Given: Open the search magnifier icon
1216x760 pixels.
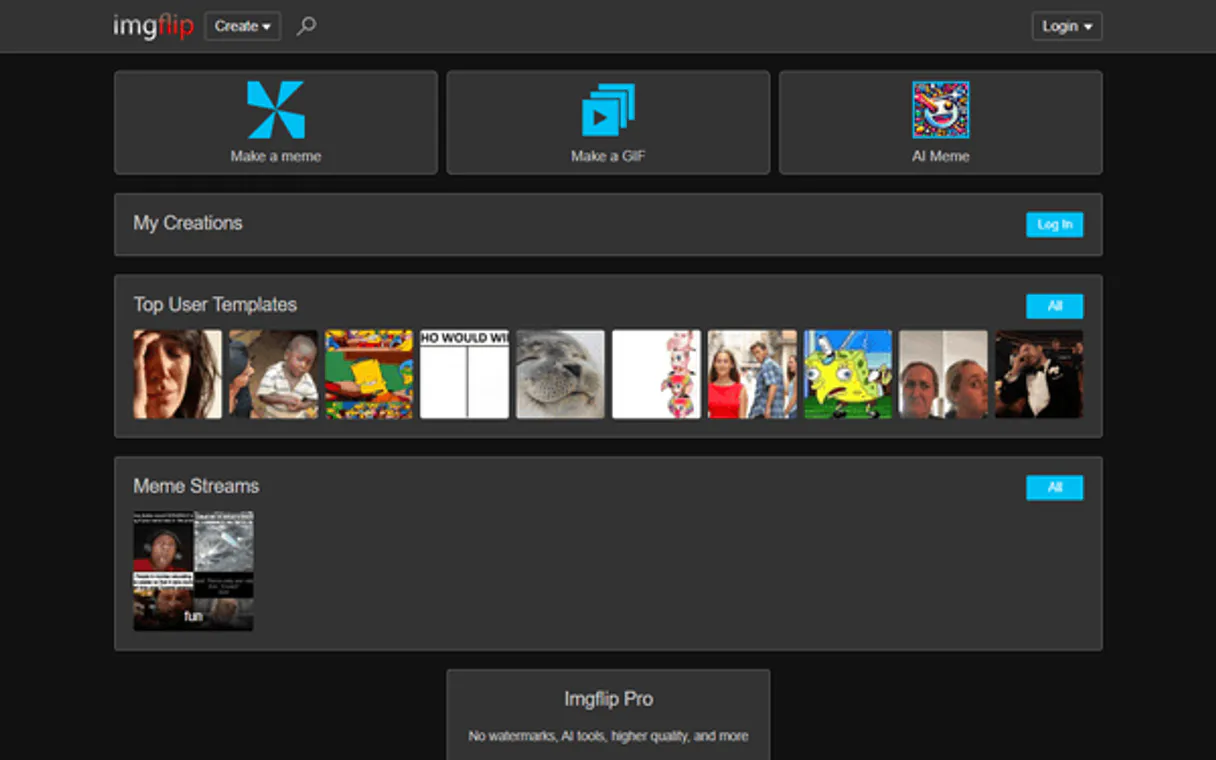Looking at the screenshot, I should click(307, 26).
